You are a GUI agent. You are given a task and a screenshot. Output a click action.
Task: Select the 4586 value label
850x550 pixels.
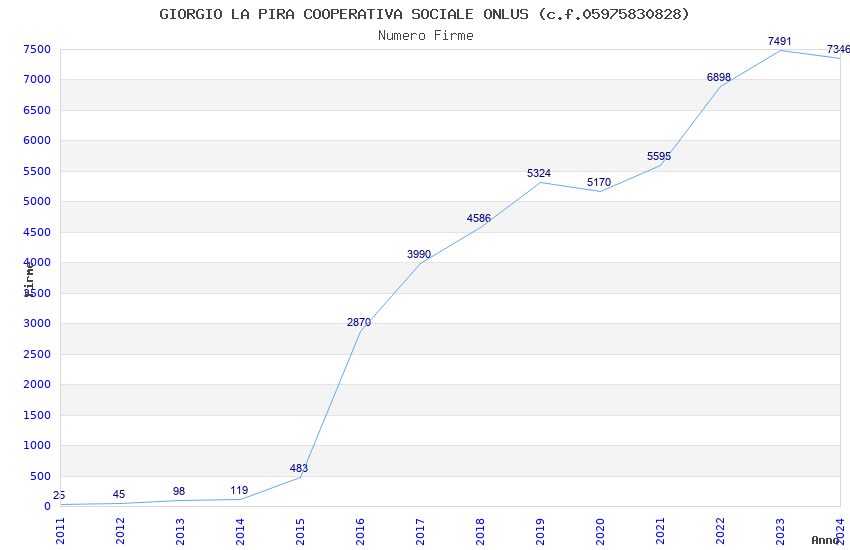[x=479, y=218]
